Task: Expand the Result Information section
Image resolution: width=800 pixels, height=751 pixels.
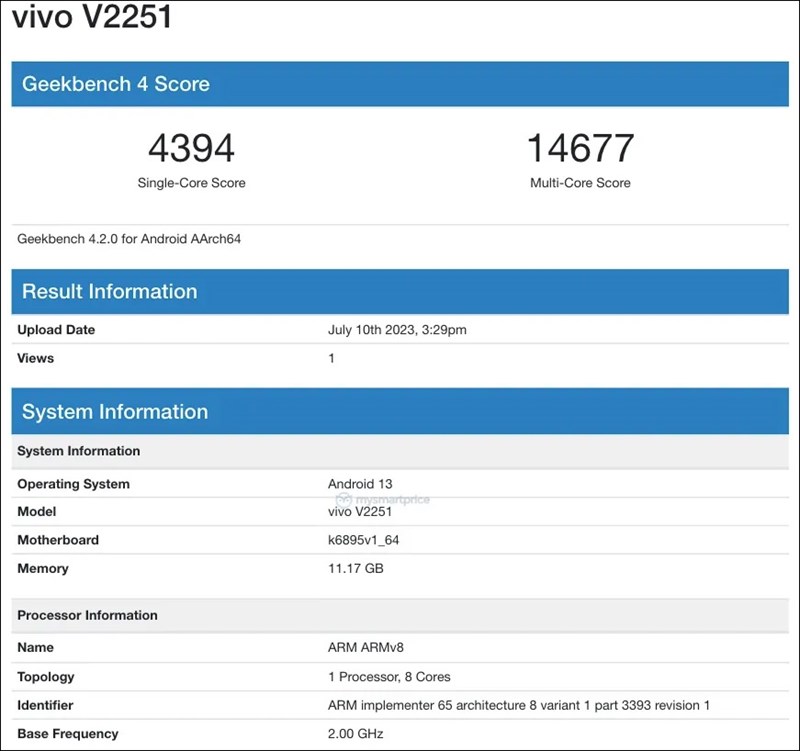Action: (110, 292)
